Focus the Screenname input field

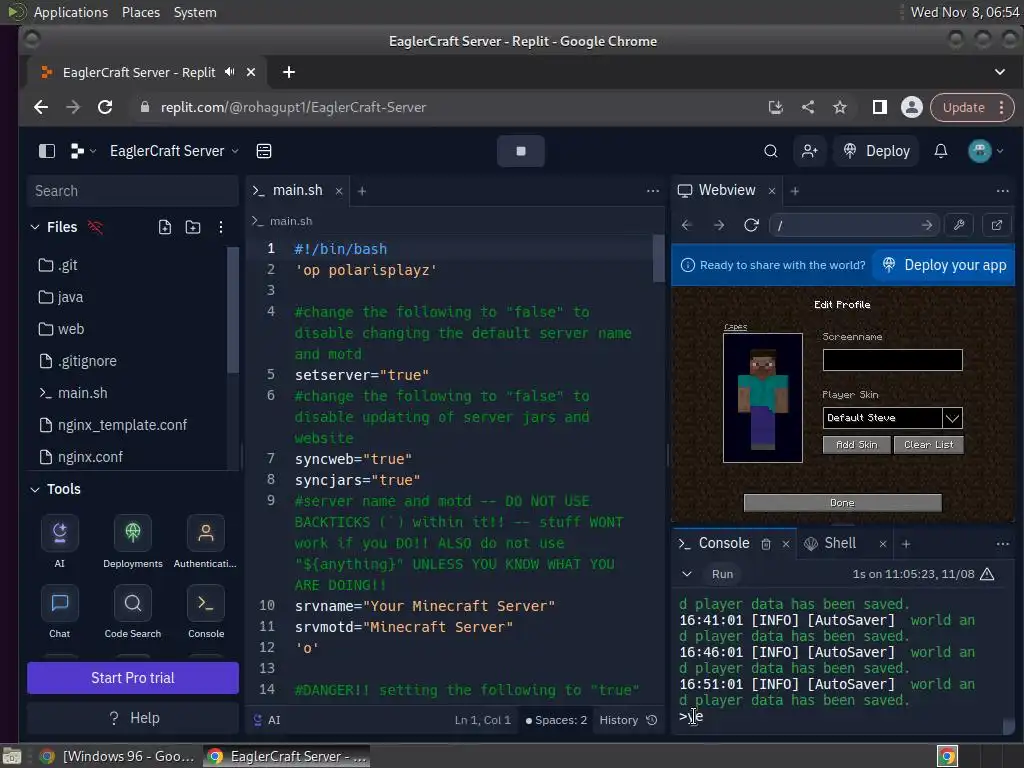coord(892,360)
